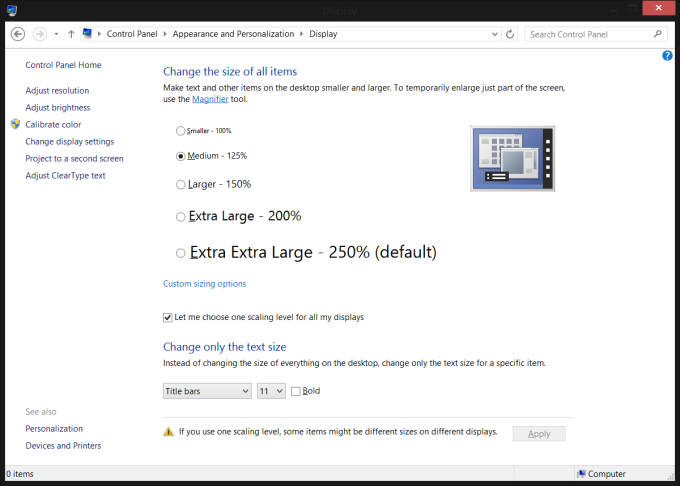The width and height of the screenshot is (680, 486).
Task: Click the computer icon in address bar
Action: click(88, 33)
